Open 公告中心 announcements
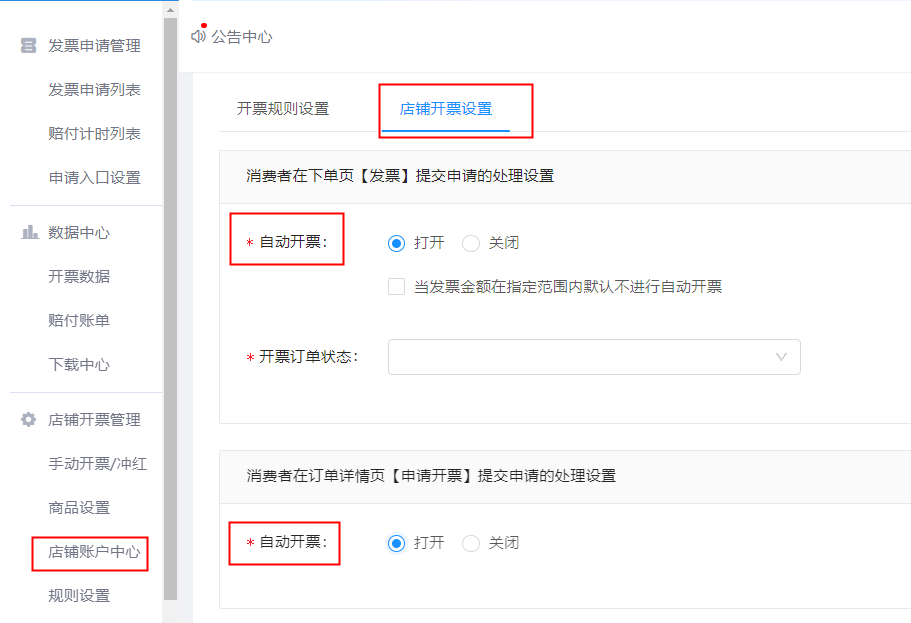The height and width of the screenshot is (623, 911). click(x=242, y=37)
